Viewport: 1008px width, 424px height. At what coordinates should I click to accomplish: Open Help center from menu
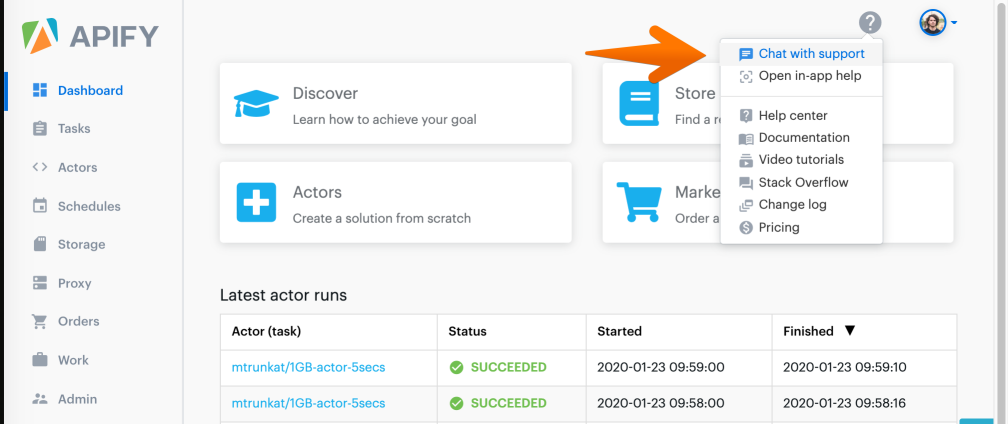(x=793, y=116)
